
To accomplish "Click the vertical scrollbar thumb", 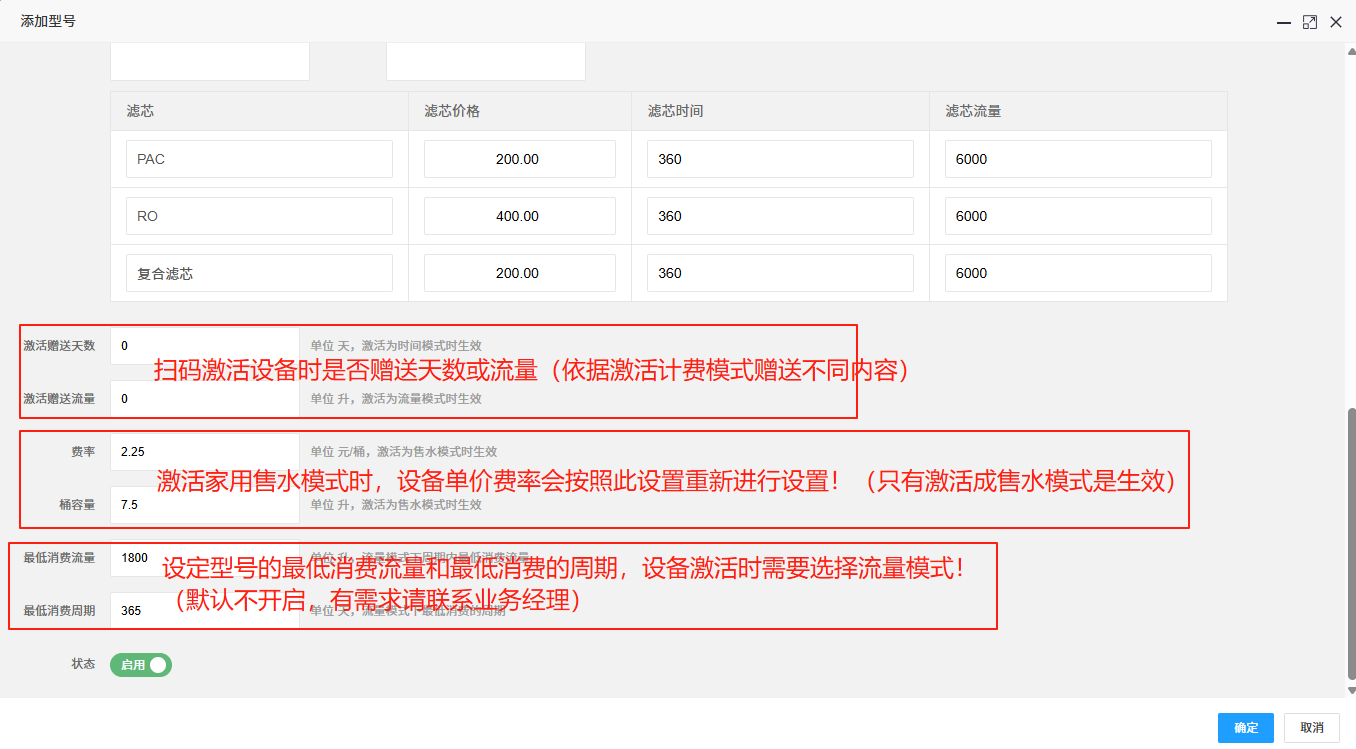I will coord(1351,544).
